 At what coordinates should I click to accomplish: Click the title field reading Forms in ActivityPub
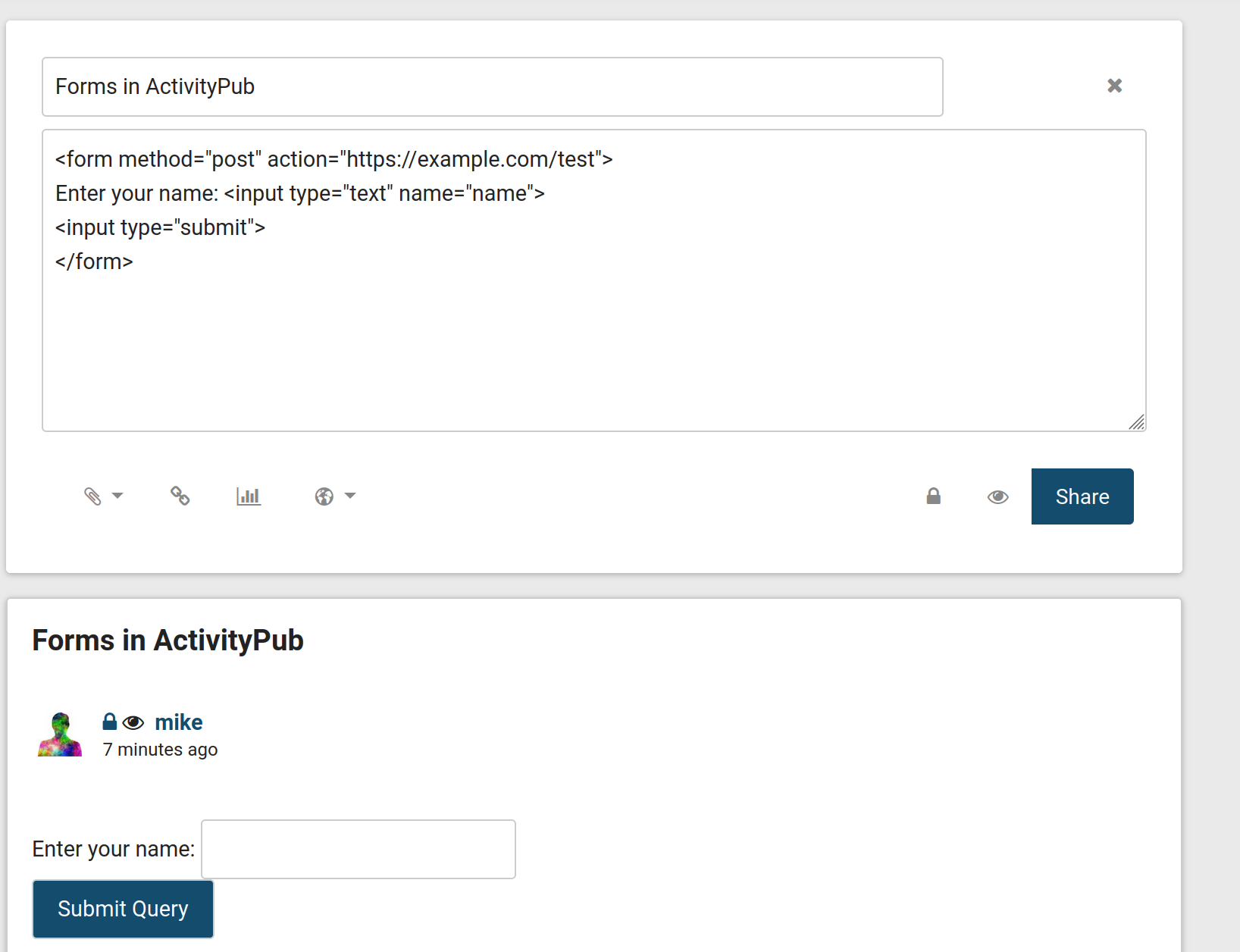pyautogui.click(x=492, y=86)
